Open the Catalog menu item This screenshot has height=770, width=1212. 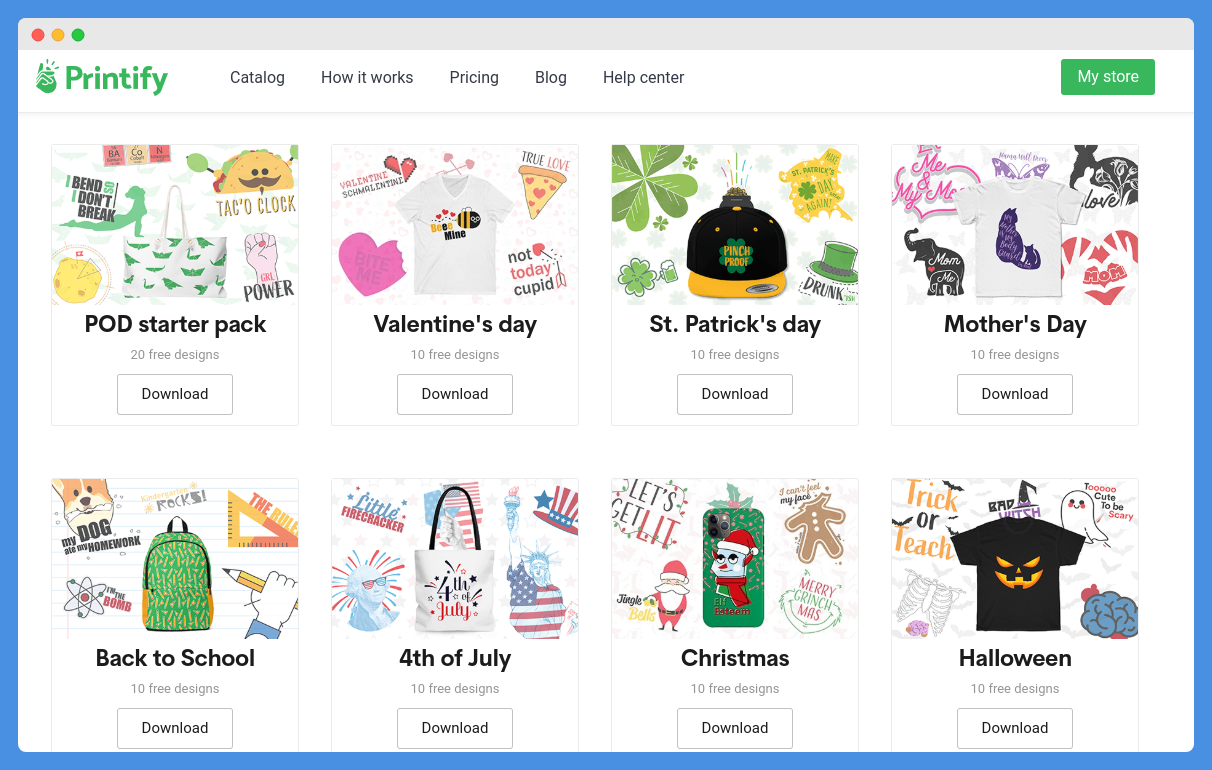(x=257, y=77)
